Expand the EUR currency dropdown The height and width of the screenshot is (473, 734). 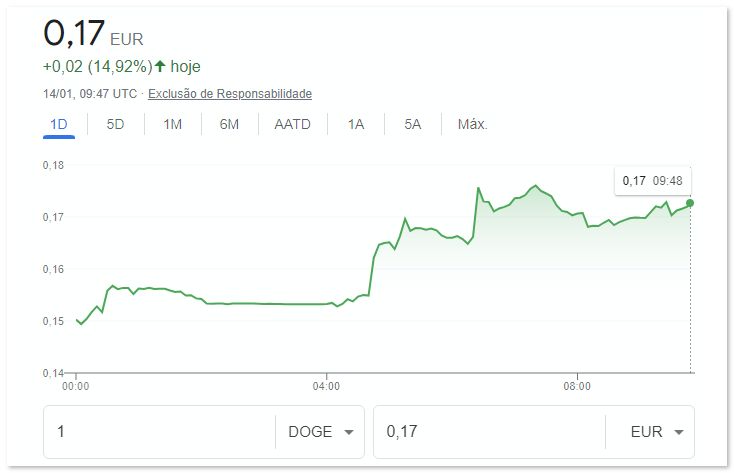point(650,432)
